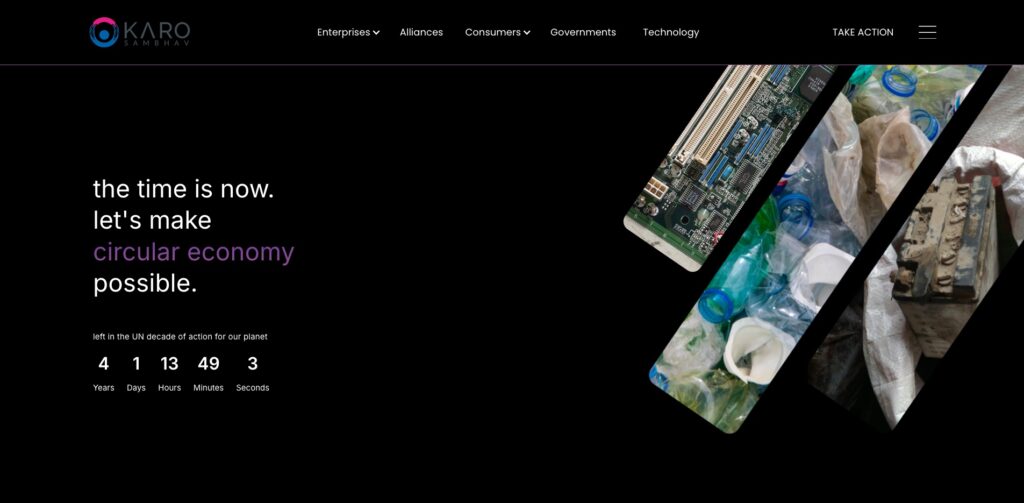Click the Hours countdown value 13
Viewport: 1024px width, 503px height.
[x=169, y=363]
